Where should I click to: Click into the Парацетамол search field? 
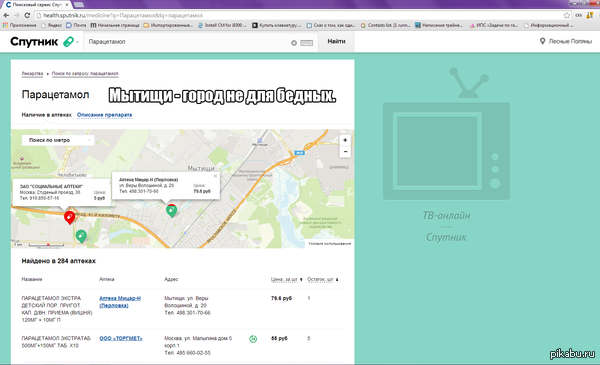188,42
